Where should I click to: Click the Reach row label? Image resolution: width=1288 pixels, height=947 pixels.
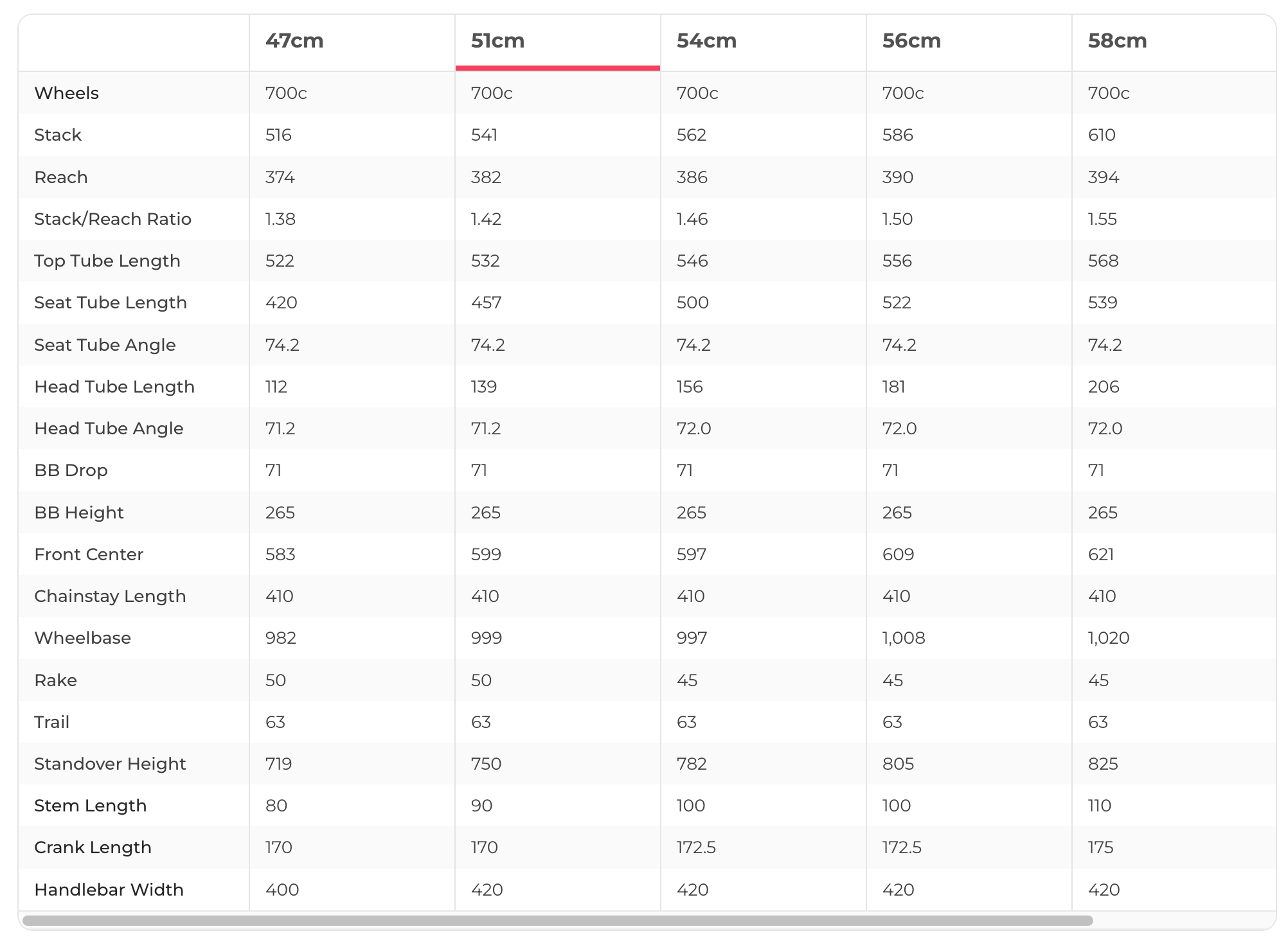[x=61, y=177]
